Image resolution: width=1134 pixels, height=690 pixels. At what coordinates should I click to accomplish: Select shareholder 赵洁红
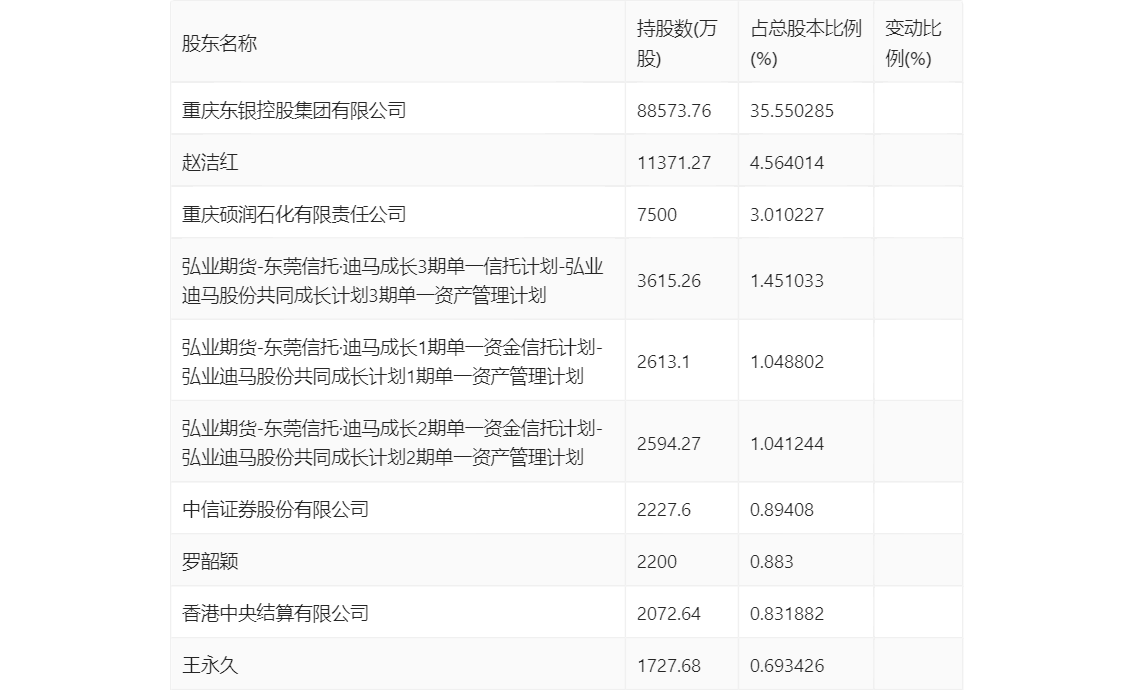(210, 162)
